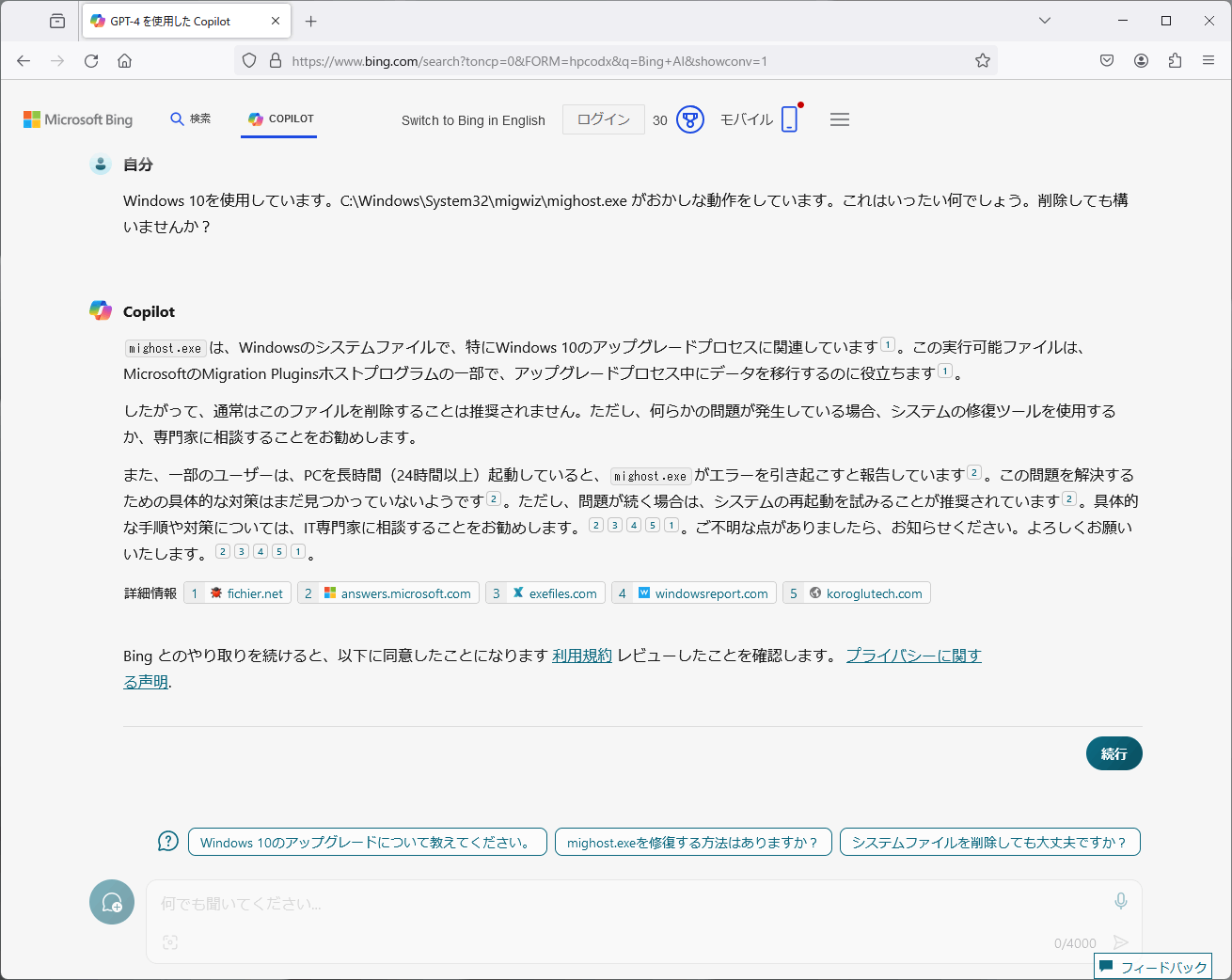Screen dimensions: 1232x980
Task: Select the COPILOT tab
Action: tap(279, 119)
